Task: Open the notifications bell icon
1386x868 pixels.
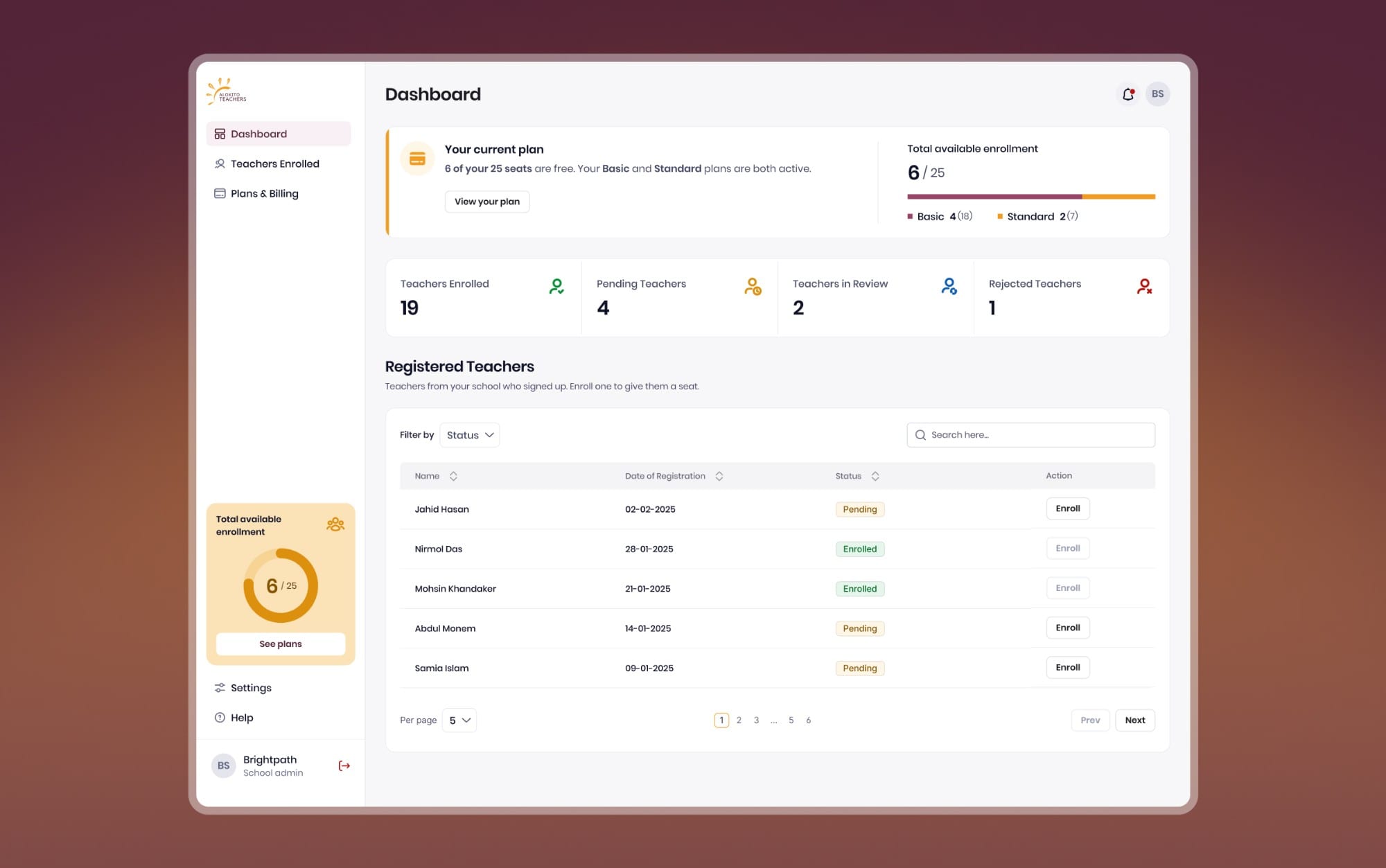Action: [1128, 94]
